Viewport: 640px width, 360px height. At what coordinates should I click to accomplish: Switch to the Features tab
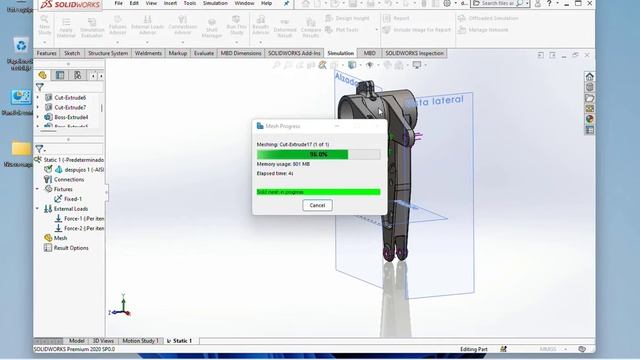tap(47, 53)
